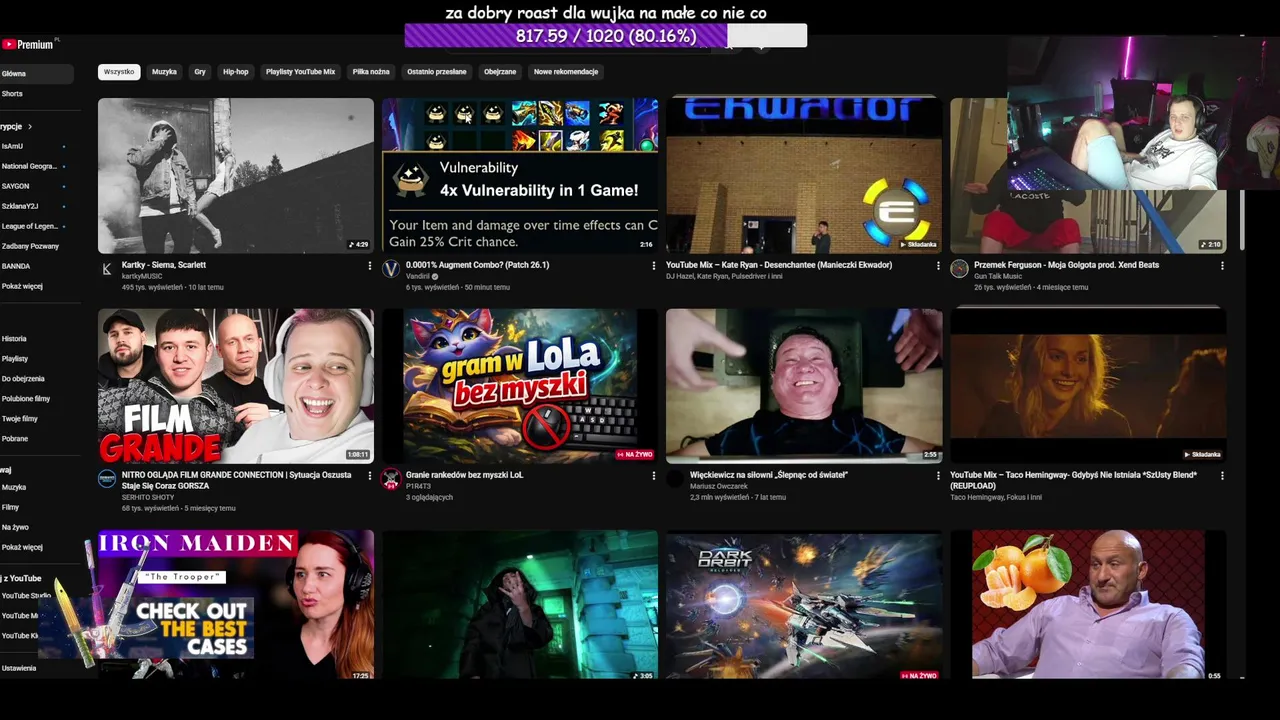Select the Obejrzane filter chip
Screen dimensions: 1280x720
click(500, 72)
